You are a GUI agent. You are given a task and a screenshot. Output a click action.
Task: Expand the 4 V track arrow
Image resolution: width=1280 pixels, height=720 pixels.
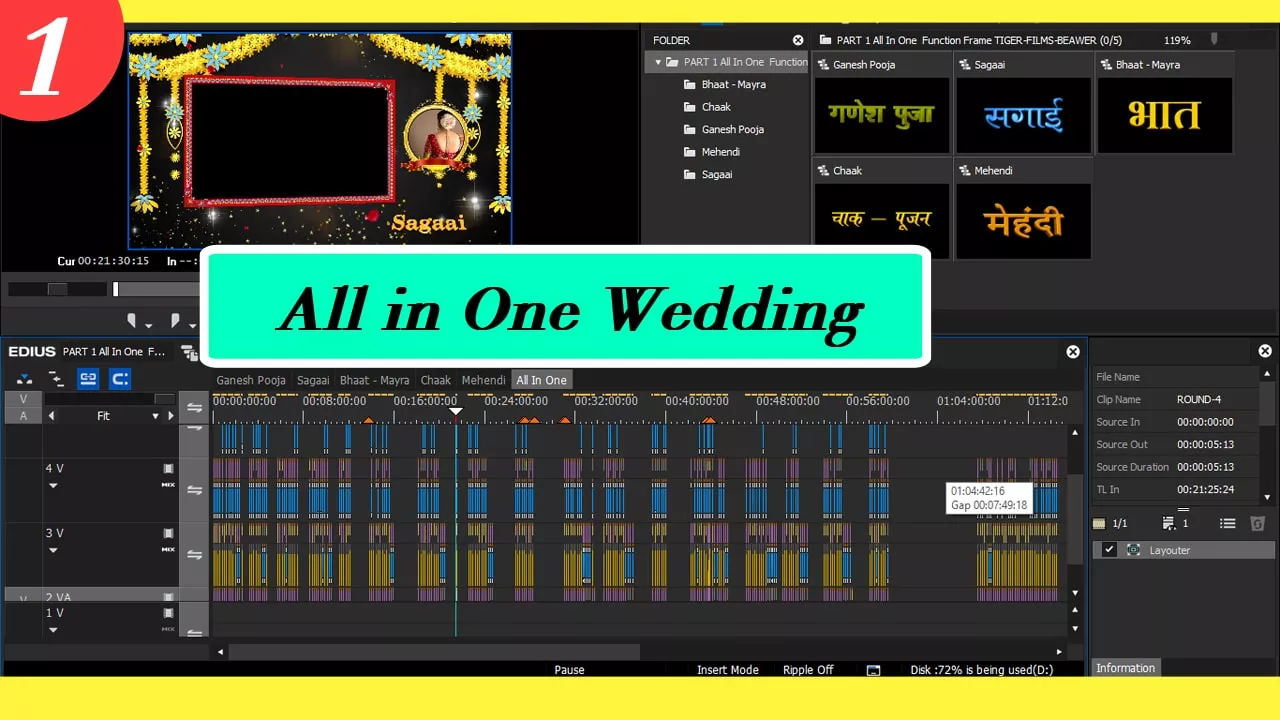coord(53,485)
